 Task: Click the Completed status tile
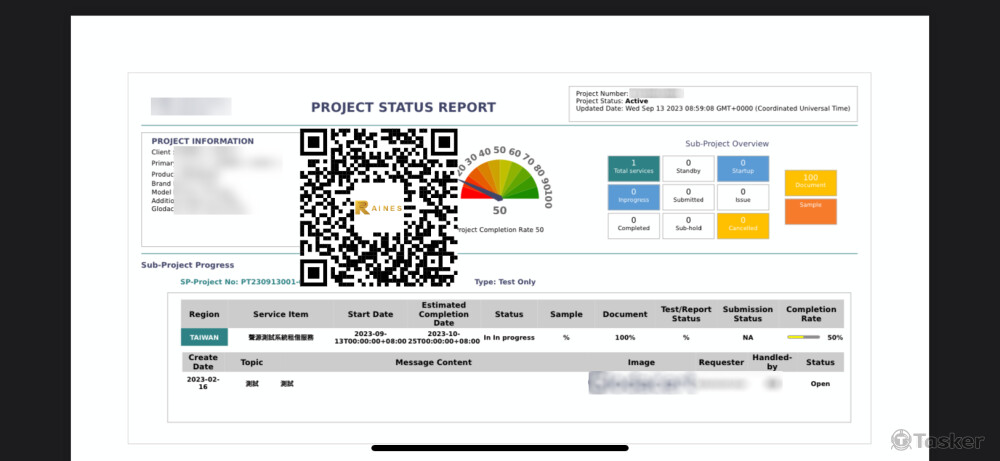tap(633, 225)
